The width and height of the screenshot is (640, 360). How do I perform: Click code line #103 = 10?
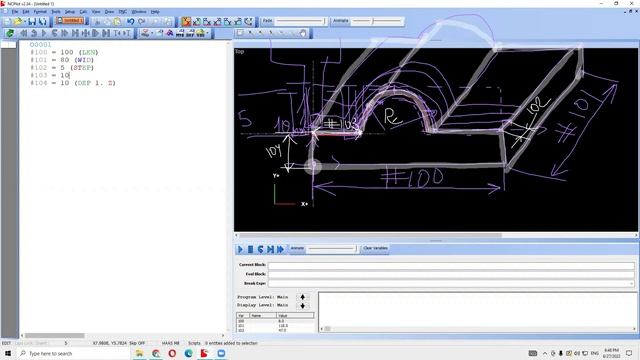50,76
